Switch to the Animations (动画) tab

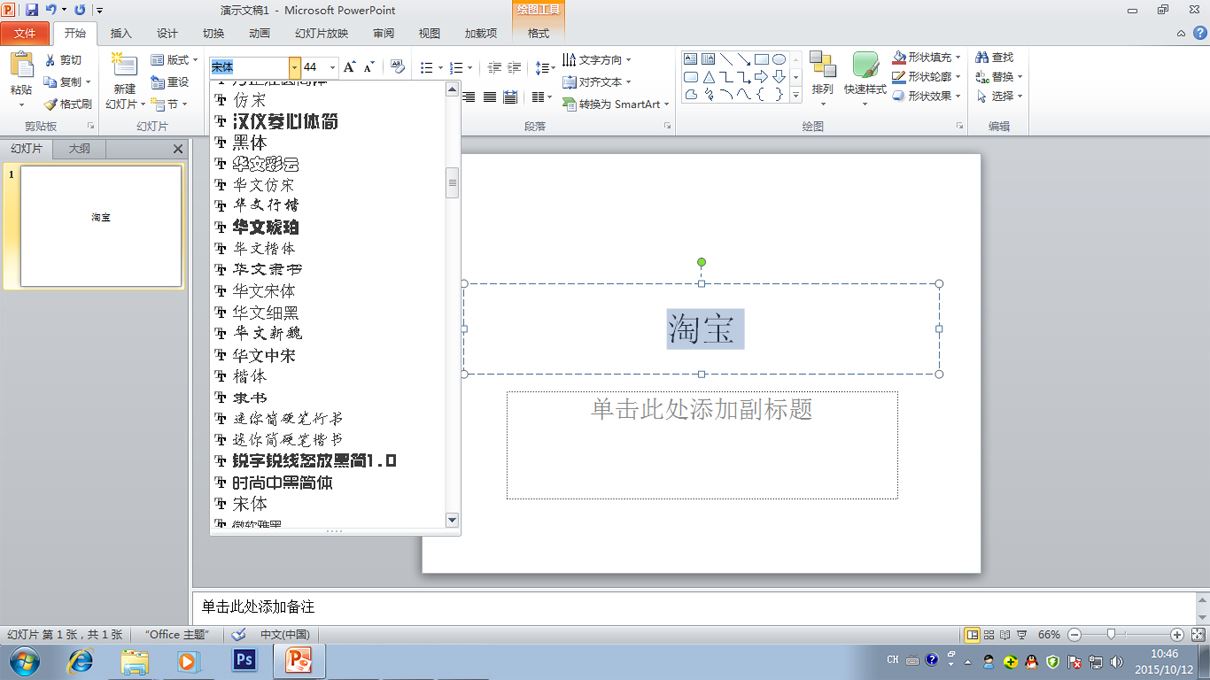259,33
